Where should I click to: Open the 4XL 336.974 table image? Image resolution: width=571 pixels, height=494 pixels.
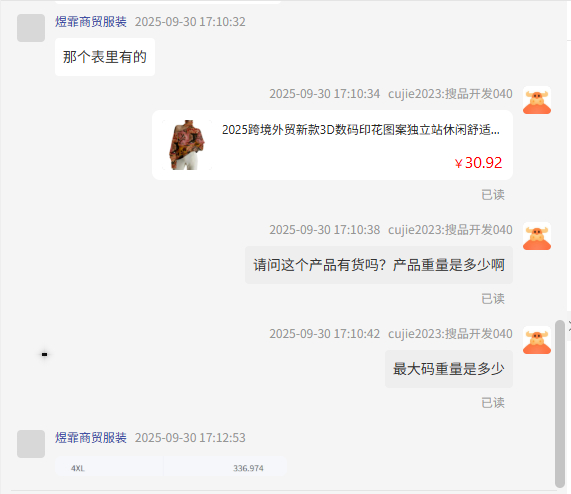point(171,468)
